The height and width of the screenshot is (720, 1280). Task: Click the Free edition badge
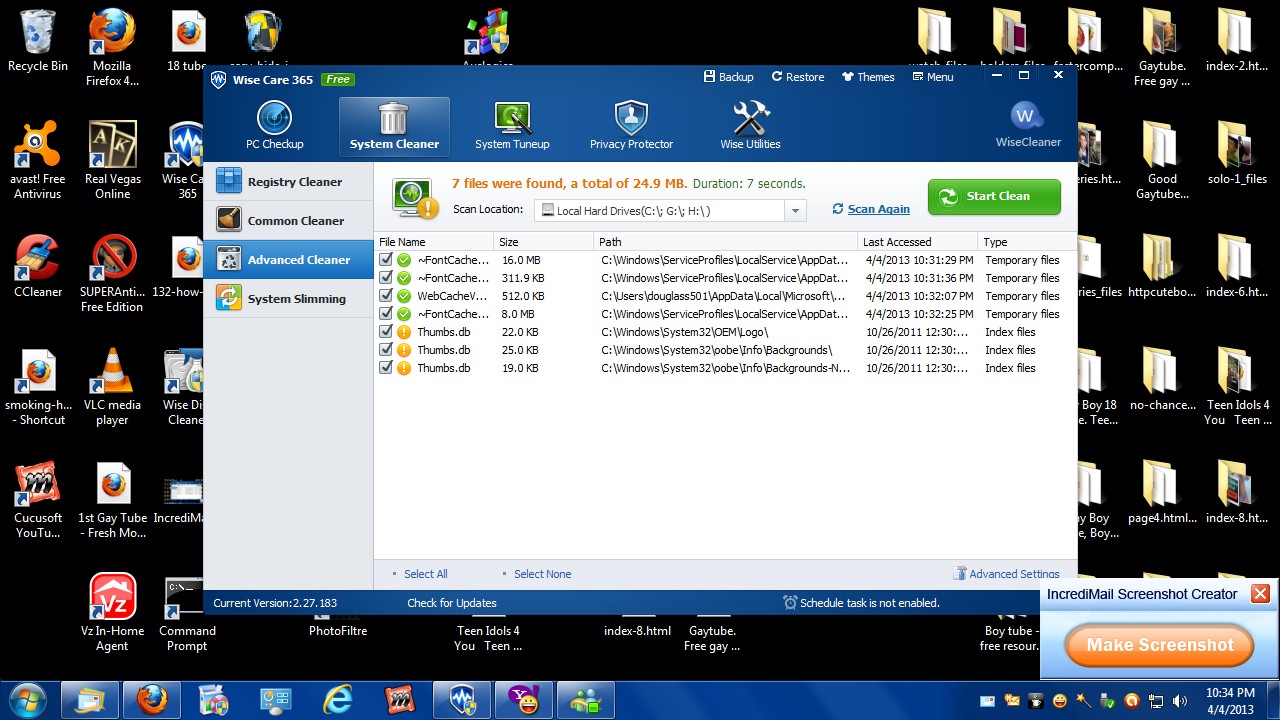tap(338, 79)
